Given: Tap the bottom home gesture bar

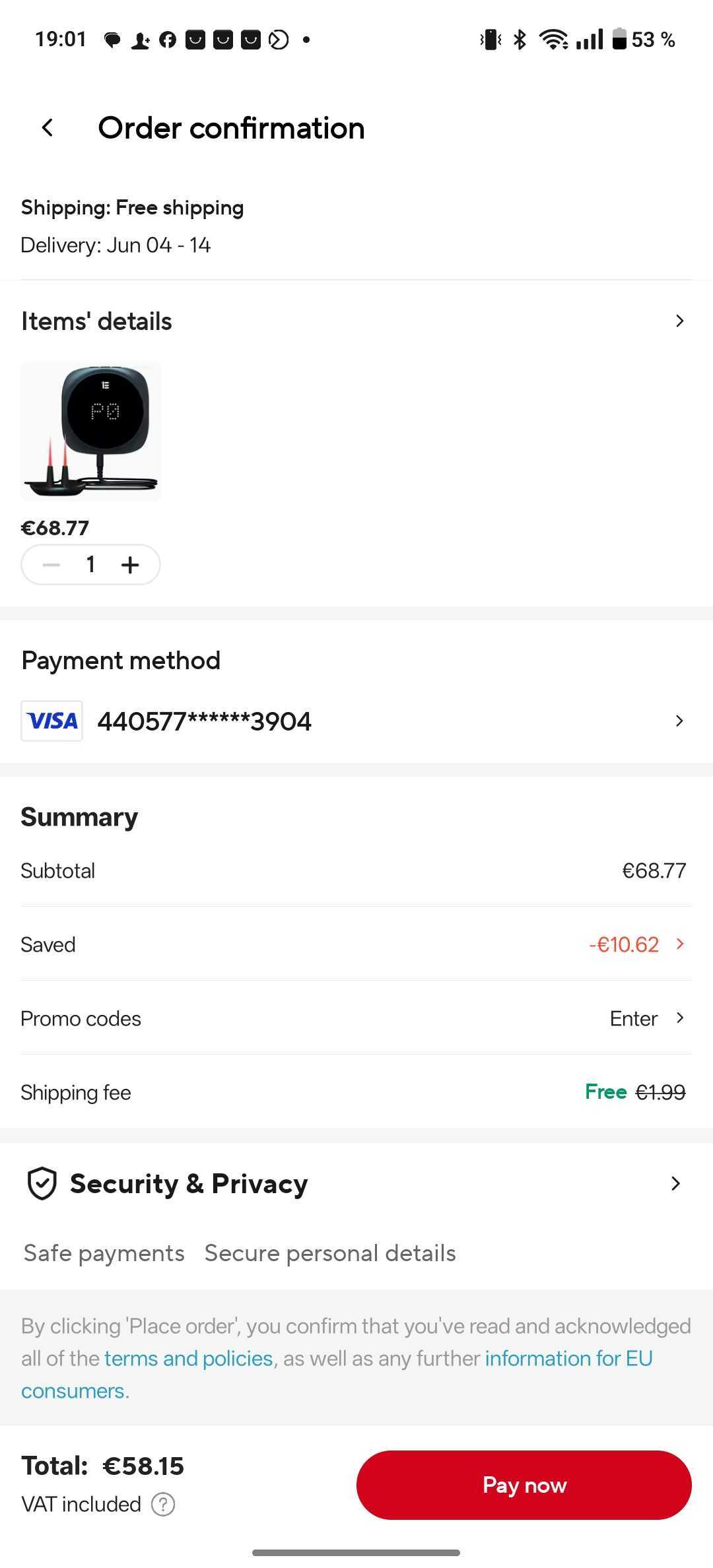Looking at the screenshot, I should (x=356, y=1553).
